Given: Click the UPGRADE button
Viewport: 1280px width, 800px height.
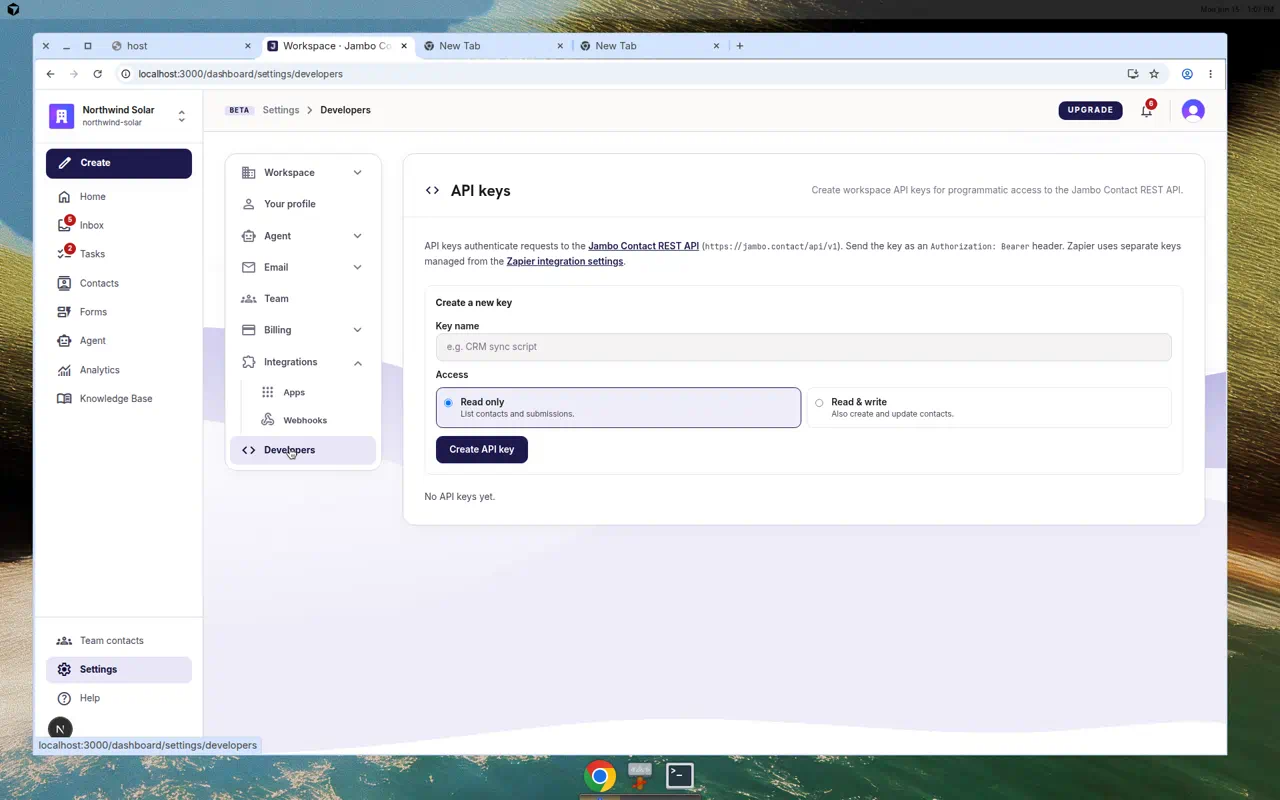Looking at the screenshot, I should (x=1090, y=110).
